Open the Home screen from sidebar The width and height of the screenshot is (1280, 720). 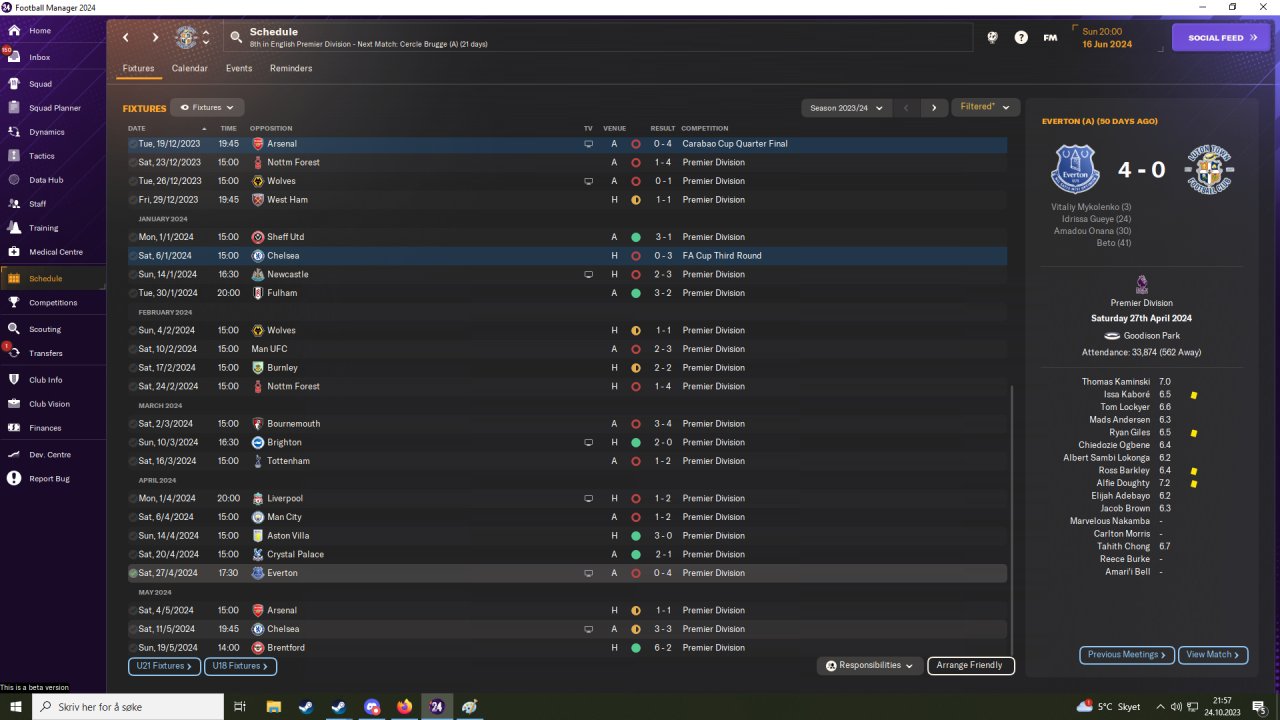pos(40,31)
